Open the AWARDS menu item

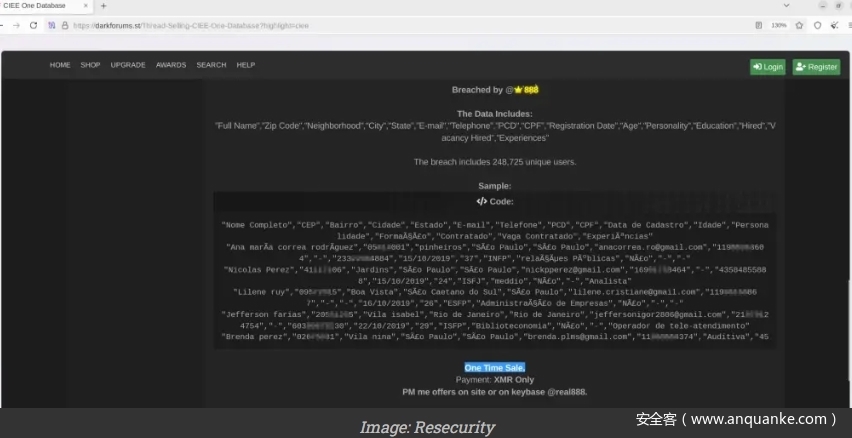tap(171, 65)
